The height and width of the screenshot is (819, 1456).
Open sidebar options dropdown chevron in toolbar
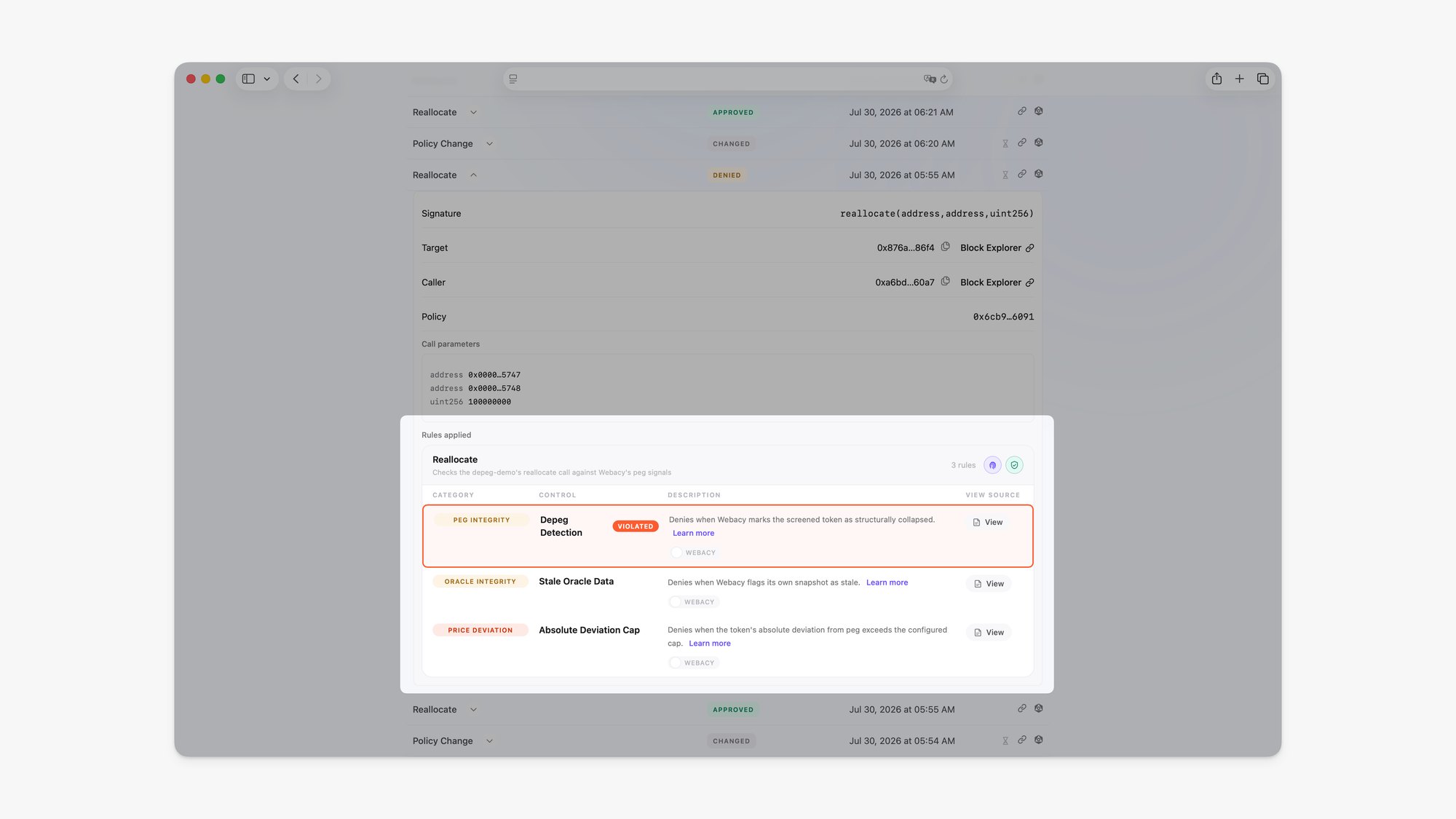click(267, 79)
